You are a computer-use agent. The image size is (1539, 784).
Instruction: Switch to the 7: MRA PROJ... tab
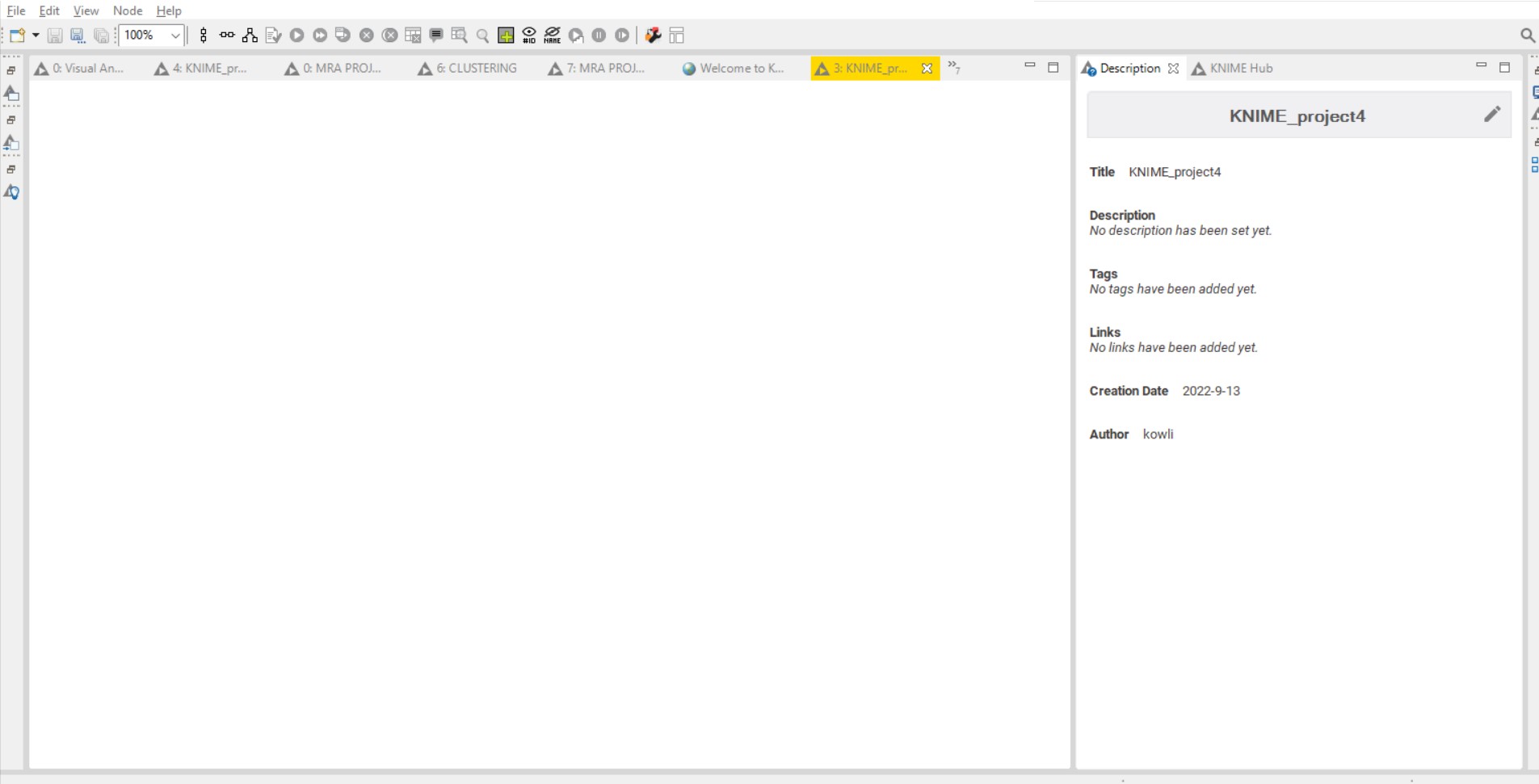(597, 69)
